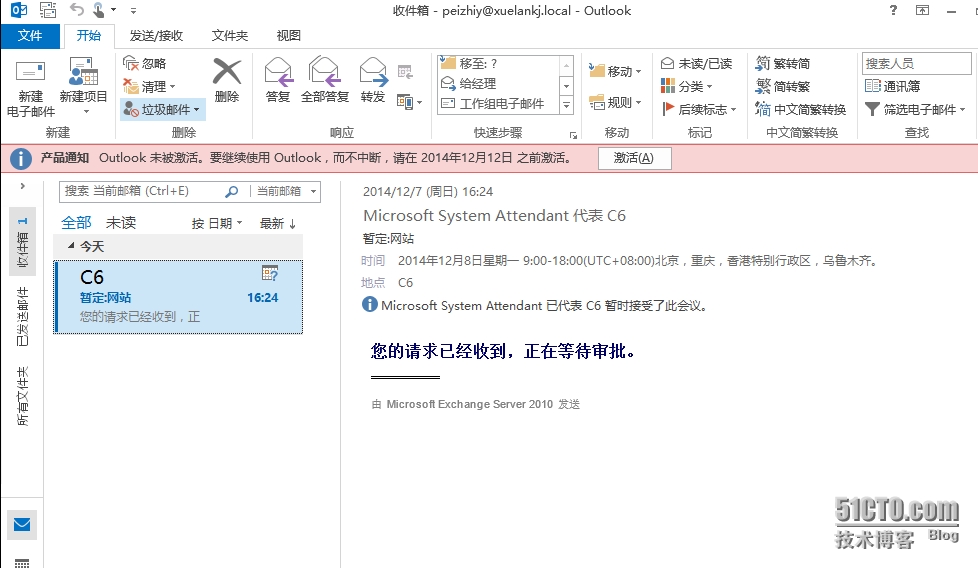Image resolution: width=978 pixels, height=568 pixels.
Task: Click the Undo icon in quick access toolbar
Action: pyautogui.click(x=76, y=9)
